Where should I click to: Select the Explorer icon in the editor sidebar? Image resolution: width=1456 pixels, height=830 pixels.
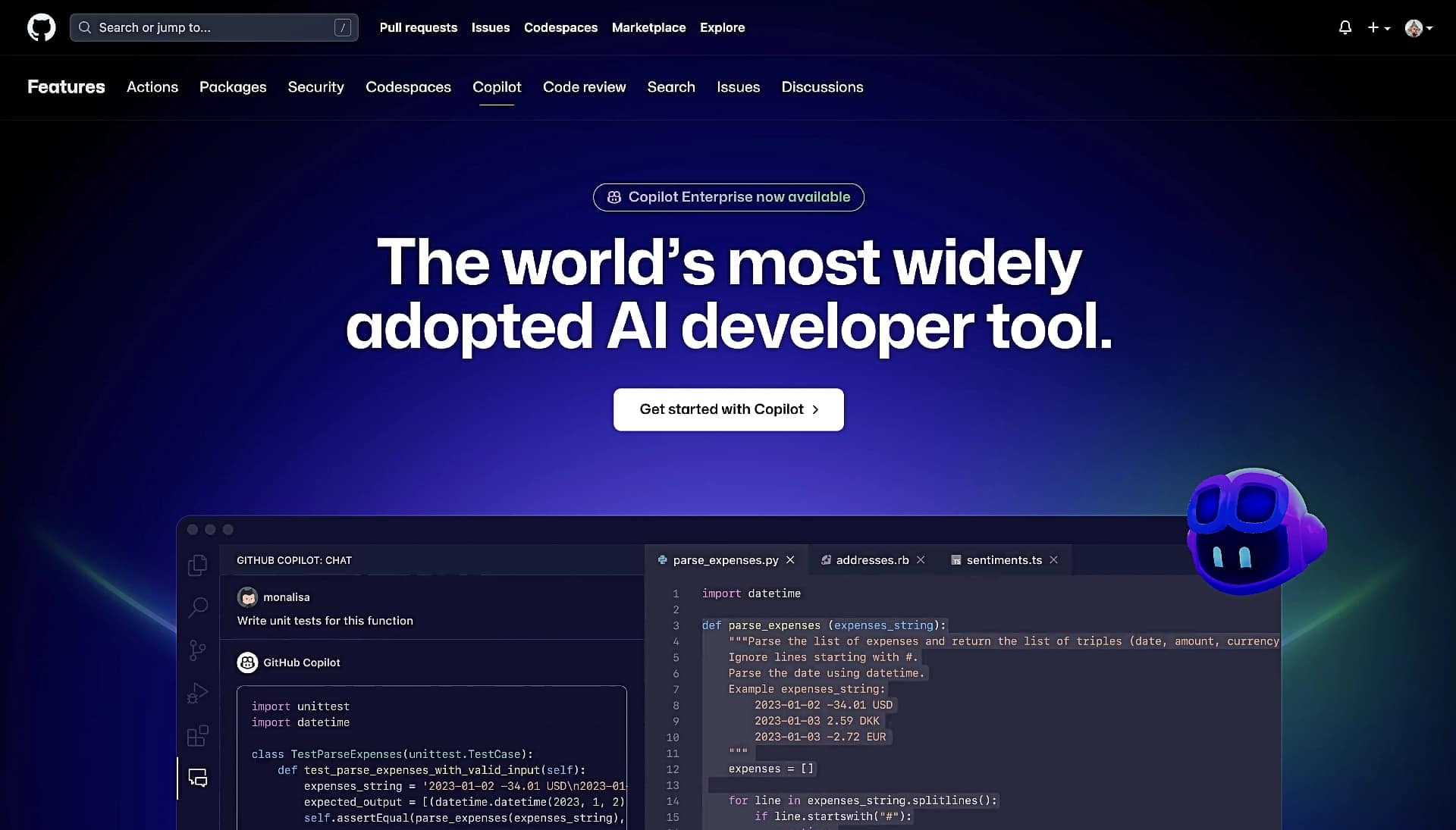click(197, 565)
